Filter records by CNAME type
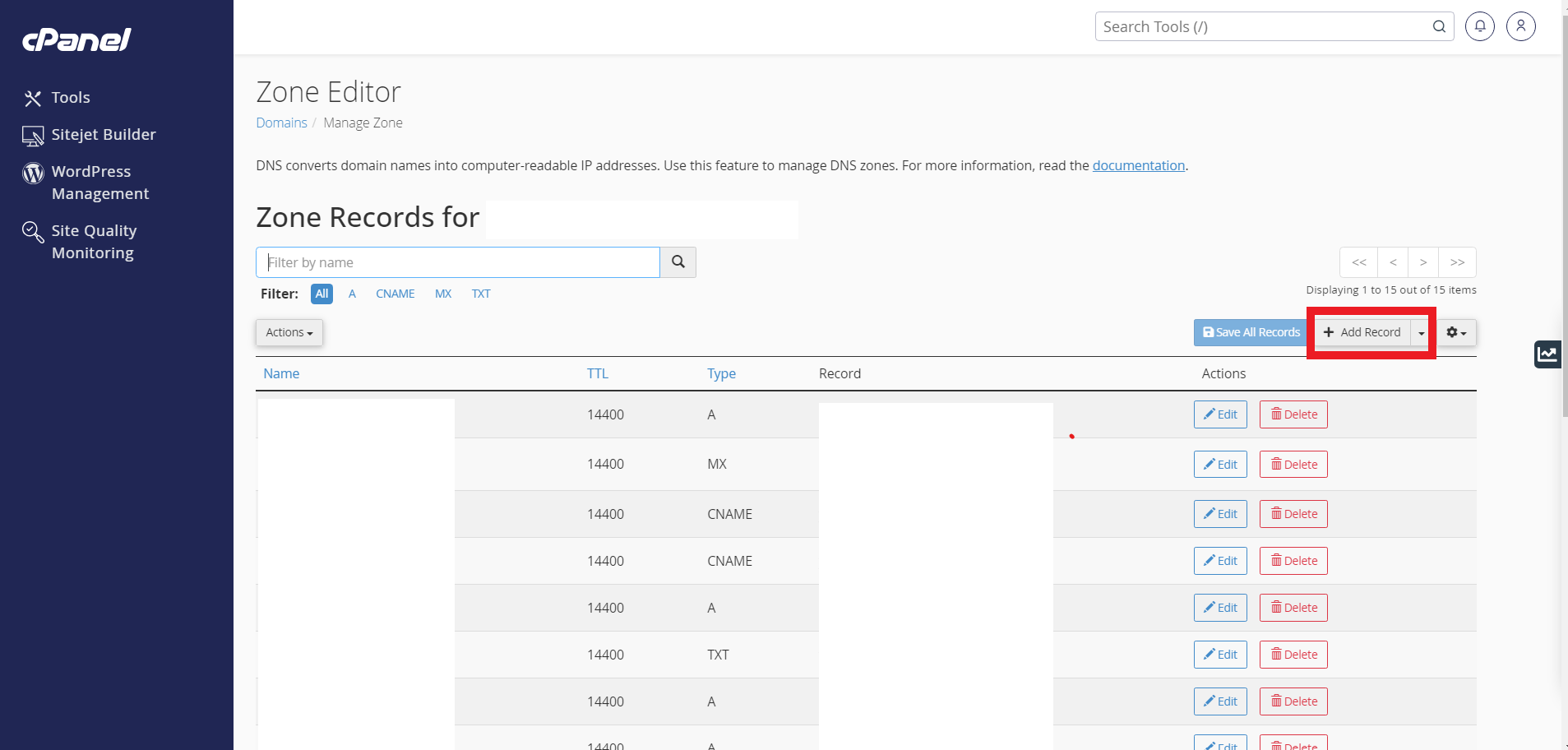The width and height of the screenshot is (1568, 750). 395,294
